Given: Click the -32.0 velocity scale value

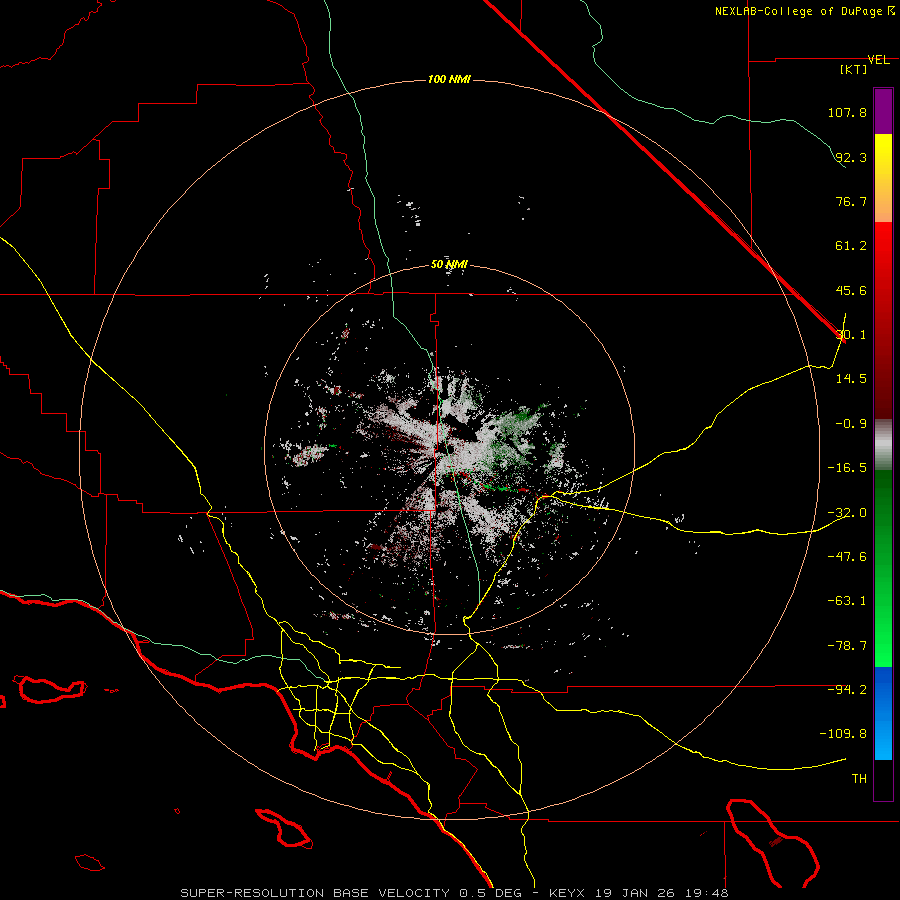Looking at the screenshot, I should point(847,512).
